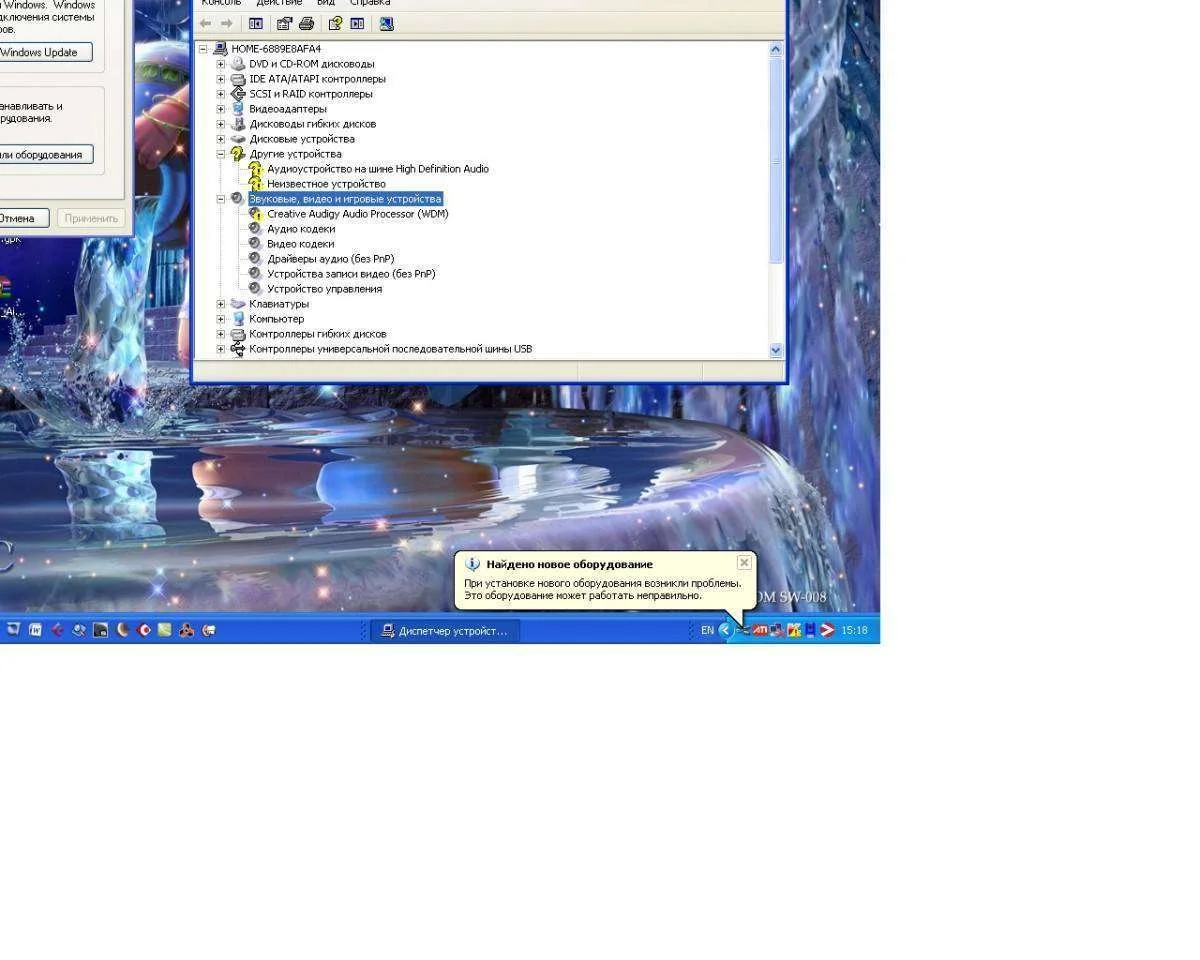
Task: Scan for hardware changes toolbar icon
Action: point(386,23)
